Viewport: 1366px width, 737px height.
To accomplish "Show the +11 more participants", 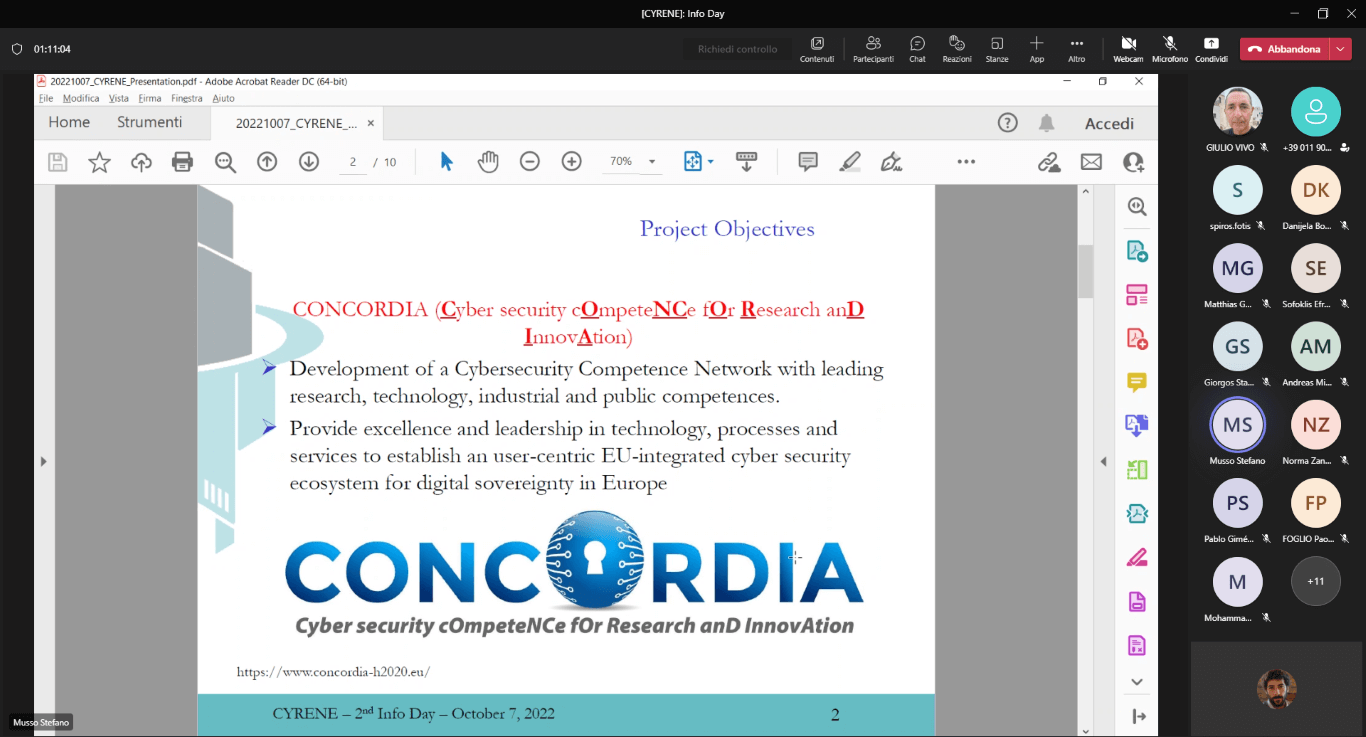I will click(1315, 581).
